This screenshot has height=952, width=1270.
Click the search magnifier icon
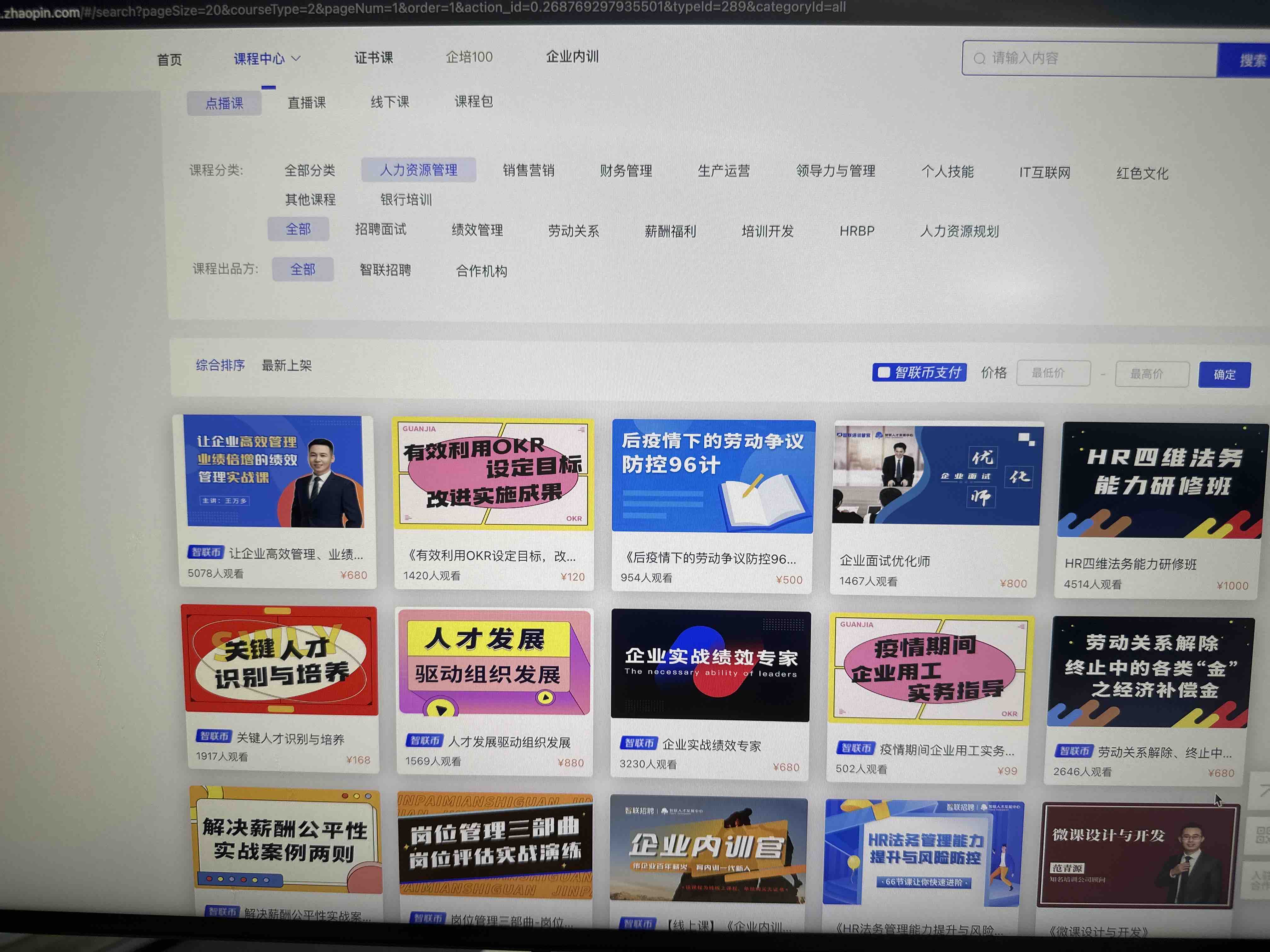click(x=979, y=59)
